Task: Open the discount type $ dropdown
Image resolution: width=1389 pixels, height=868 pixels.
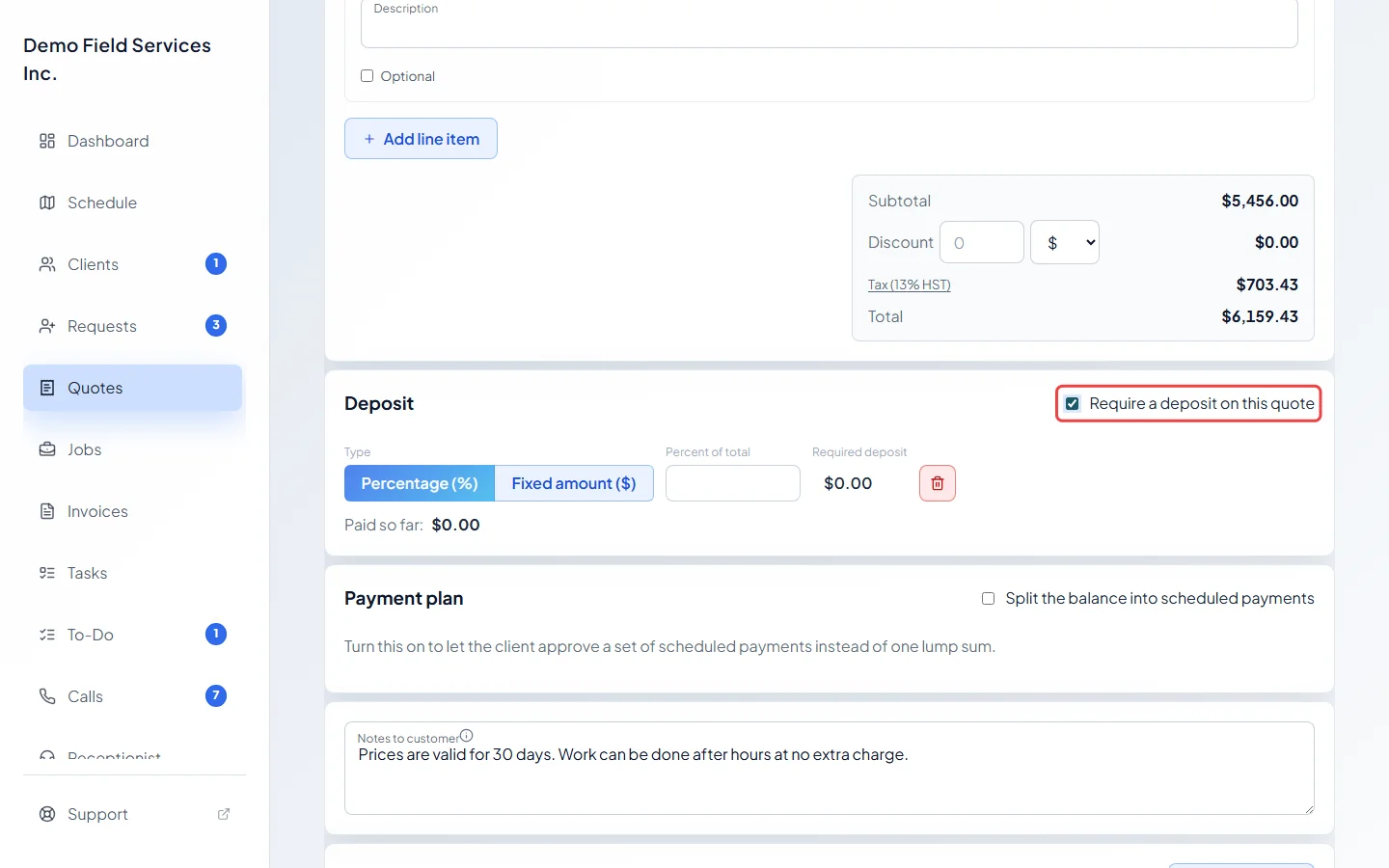Action: (x=1065, y=242)
